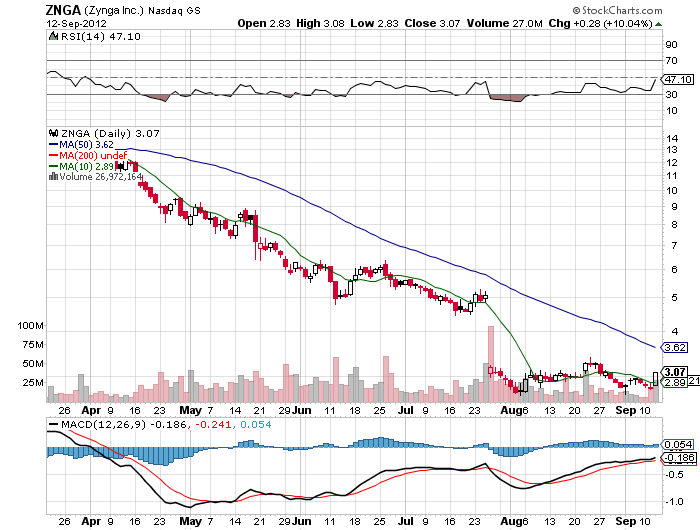The width and height of the screenshot is (700, 530).
Task: Click the -0.241 MACD signal value
Action: [x=212, y=424]
